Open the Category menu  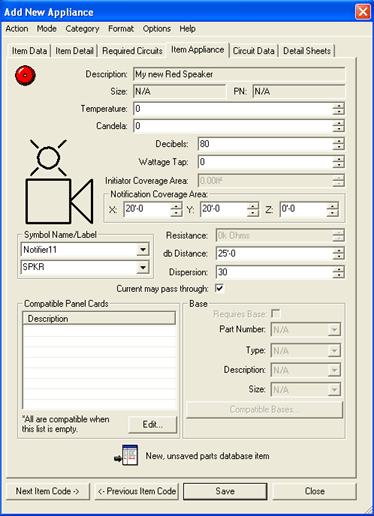(82, 29)
